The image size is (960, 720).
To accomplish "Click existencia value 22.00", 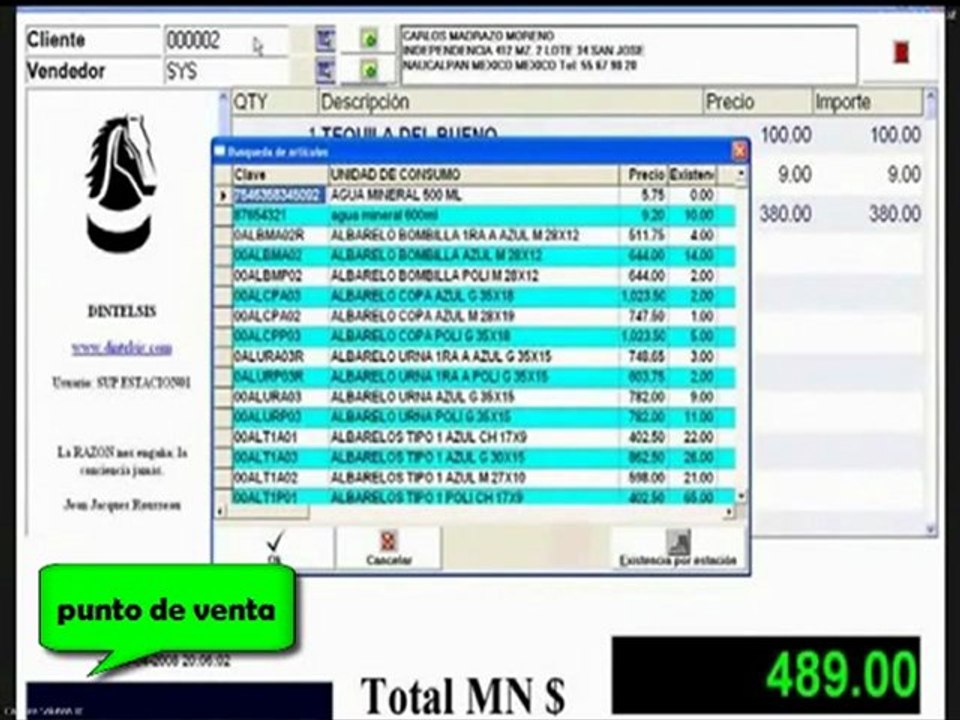I will tap(697, 438).
